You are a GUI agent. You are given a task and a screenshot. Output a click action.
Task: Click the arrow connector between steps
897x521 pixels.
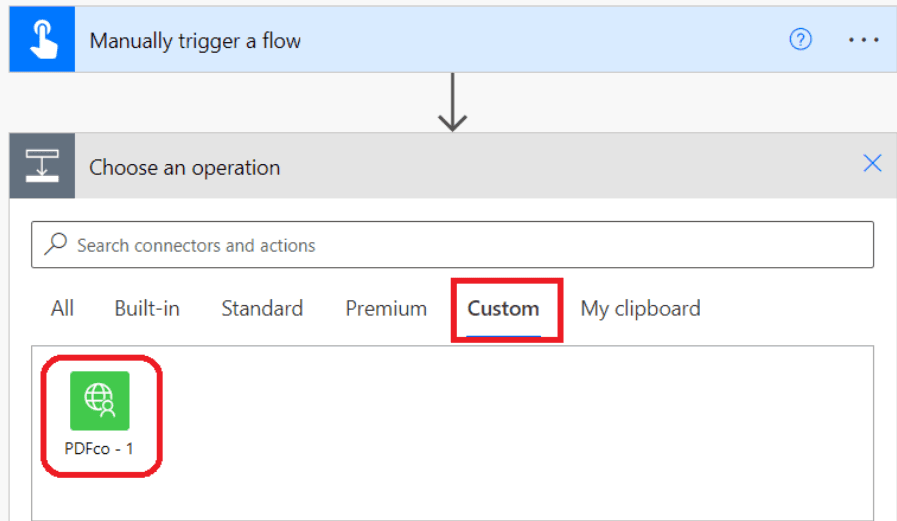tap(453, 102)
